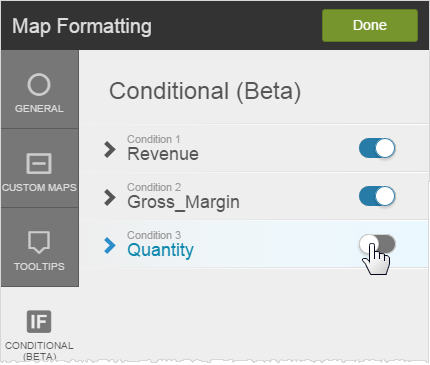The height and width of the screenshot is (365, 430).
Task: Click the Custom Maps rectangle icon
Action: pos(39,164)
